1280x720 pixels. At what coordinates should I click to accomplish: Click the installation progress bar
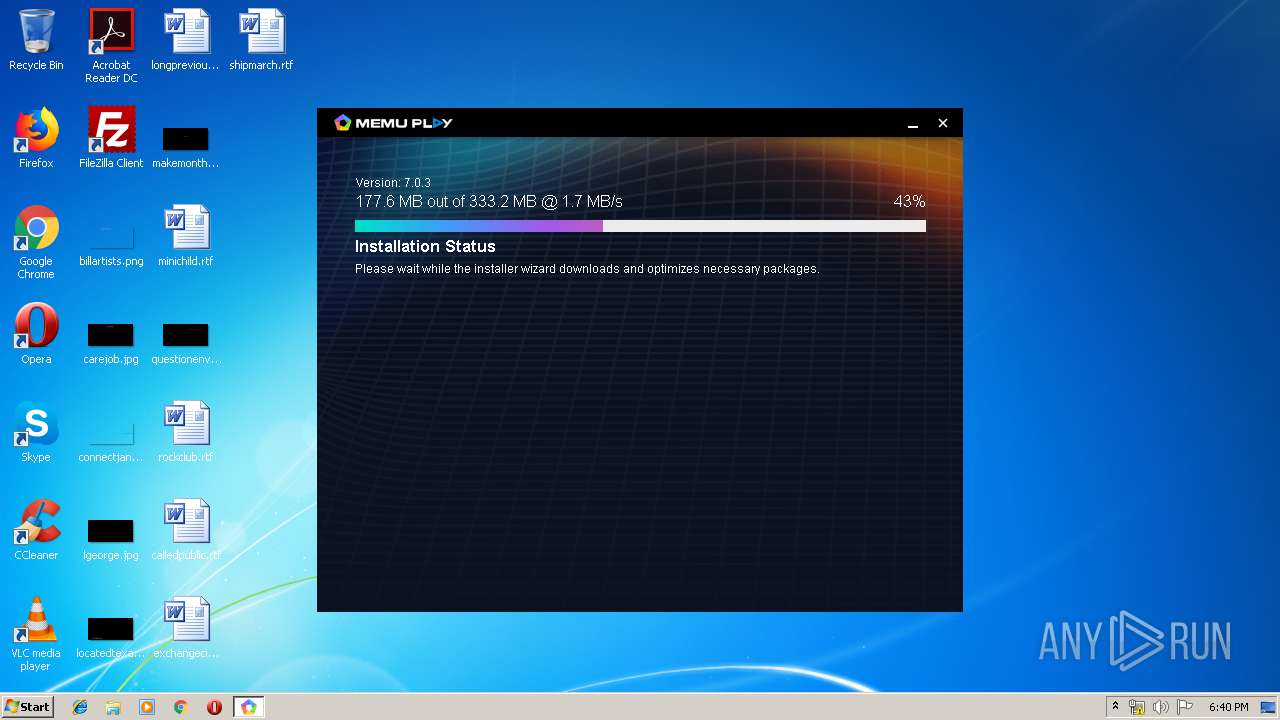(640, 226)
